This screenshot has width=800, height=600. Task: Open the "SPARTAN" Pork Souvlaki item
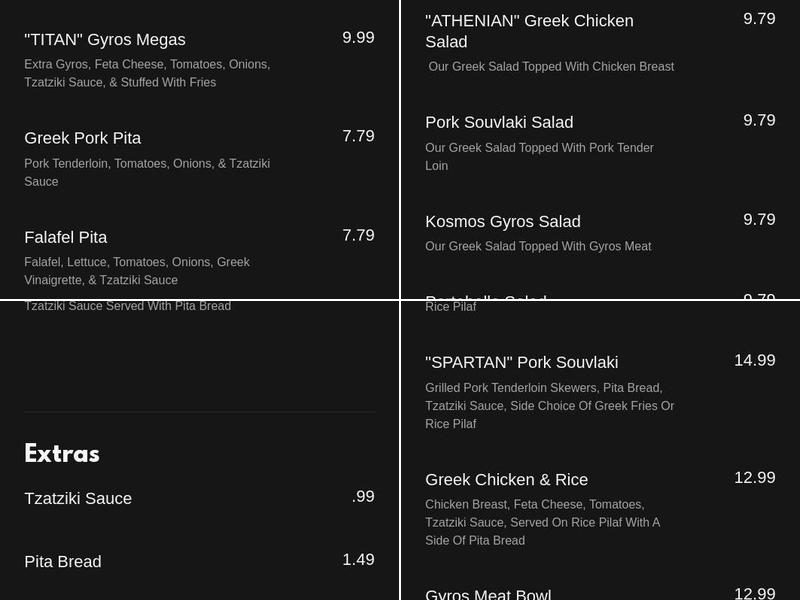coord(522,362)
